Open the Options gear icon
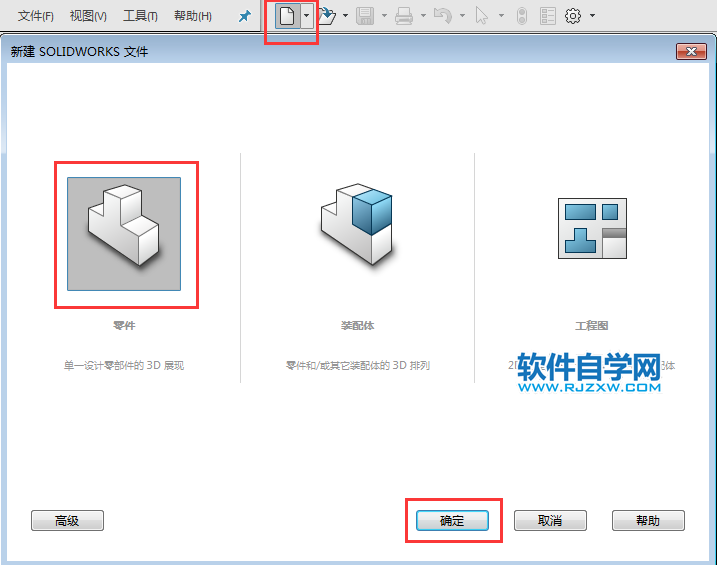 [573, 16]
